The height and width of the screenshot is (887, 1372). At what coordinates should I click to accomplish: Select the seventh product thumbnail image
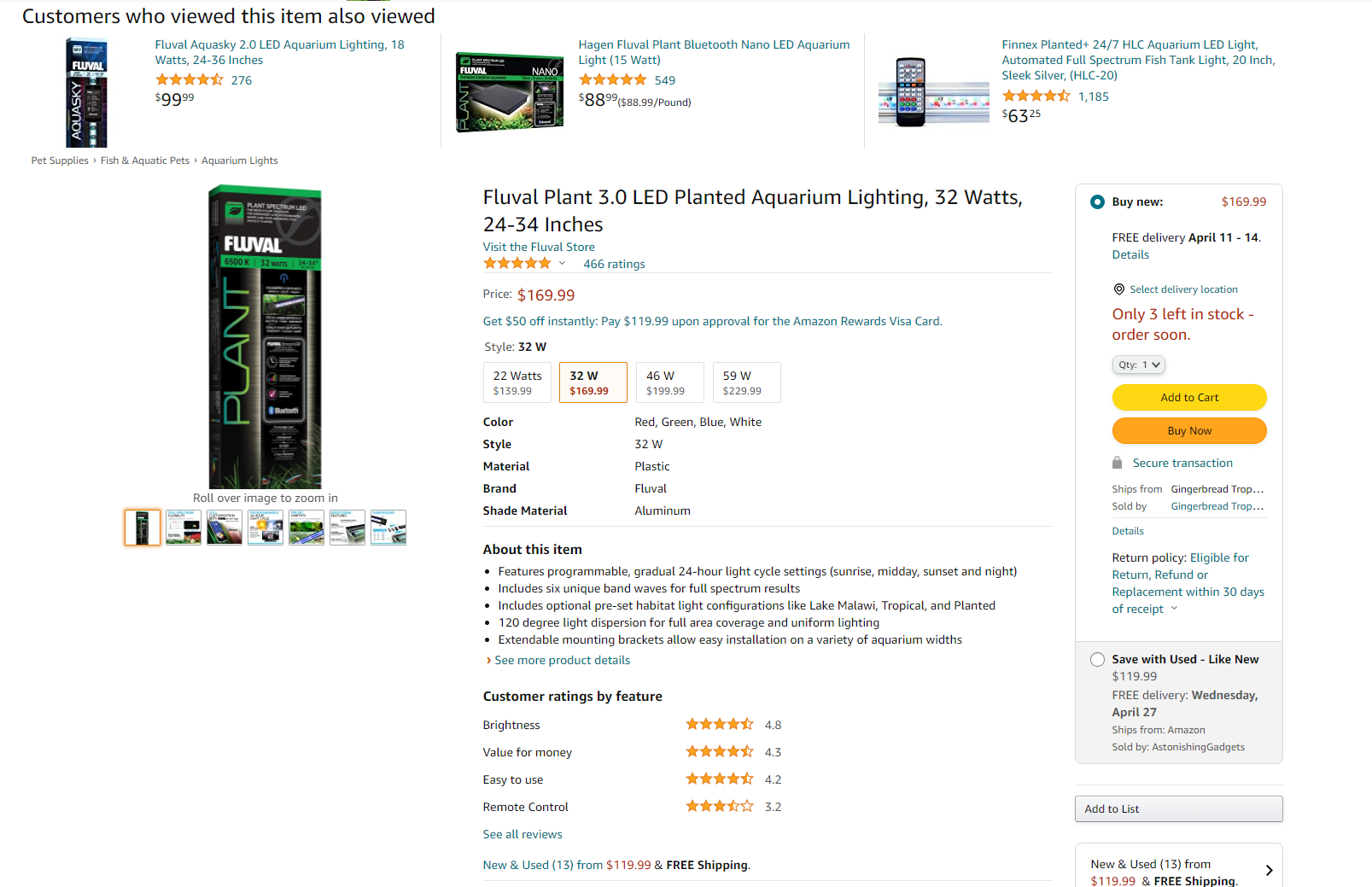[388, 528]
